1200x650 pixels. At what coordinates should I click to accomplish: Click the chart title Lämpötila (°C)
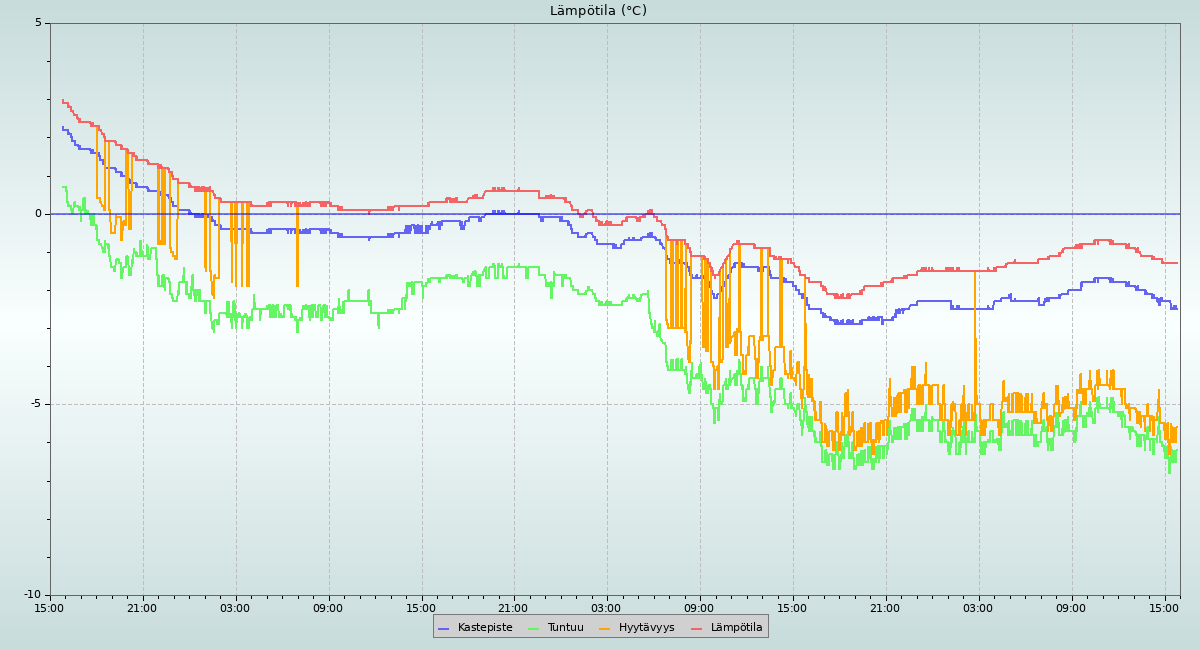click(x=598, y=11)
